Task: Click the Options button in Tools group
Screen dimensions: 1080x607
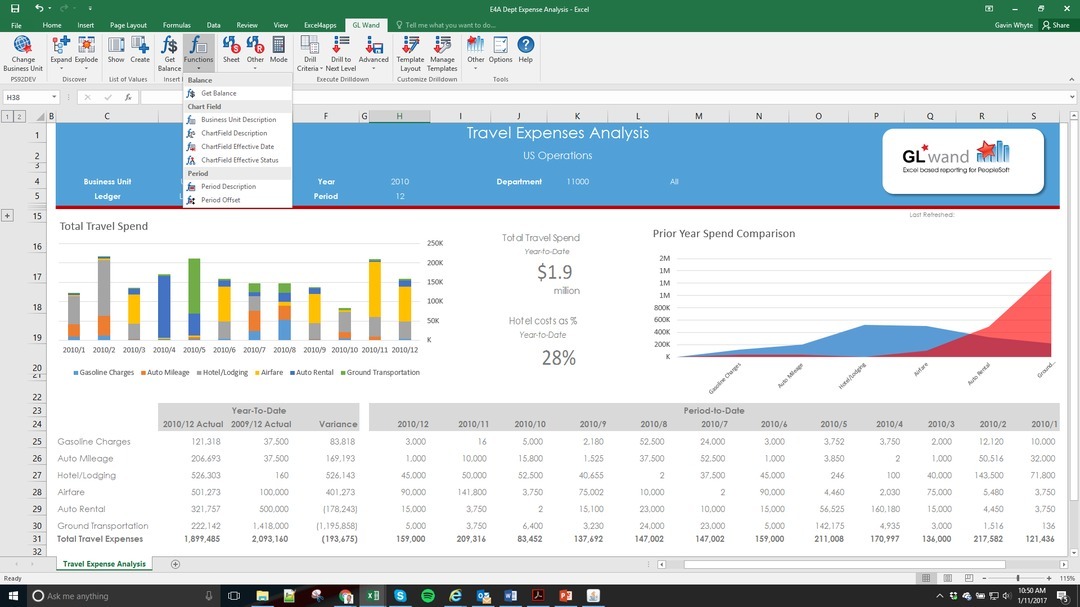Action: point(501,52)
